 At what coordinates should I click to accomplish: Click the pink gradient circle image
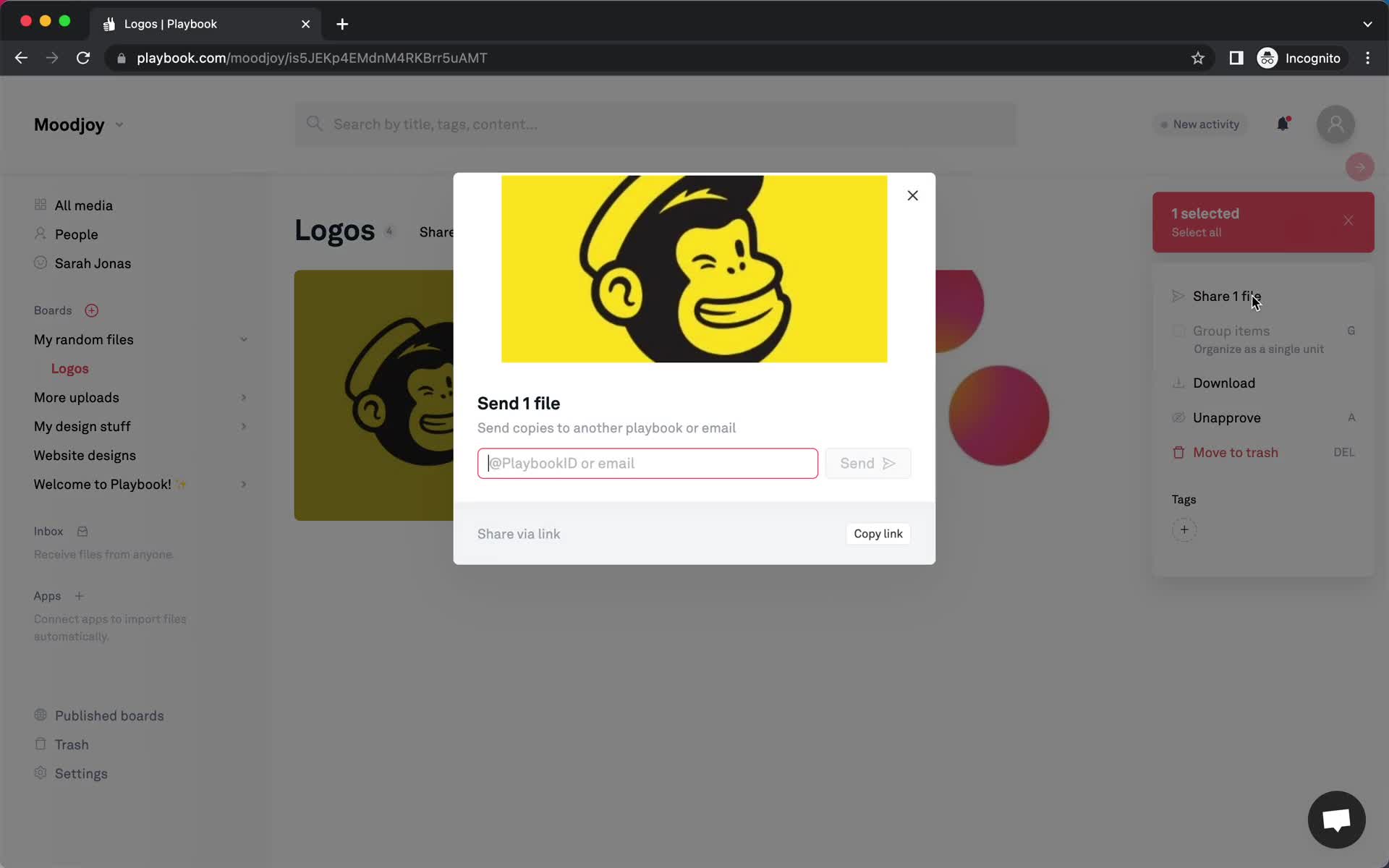998,415
